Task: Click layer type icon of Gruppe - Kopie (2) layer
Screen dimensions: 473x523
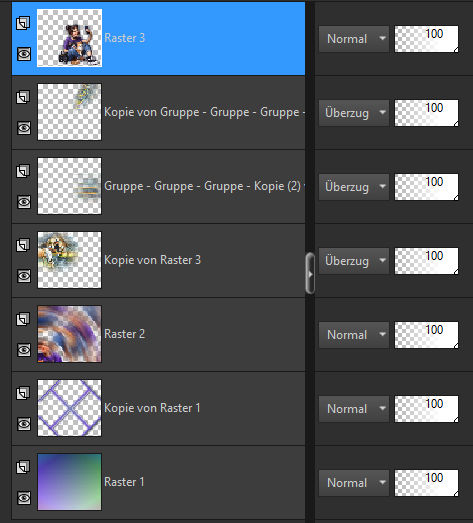Action: pyautogui.click(x=23, y=171)
